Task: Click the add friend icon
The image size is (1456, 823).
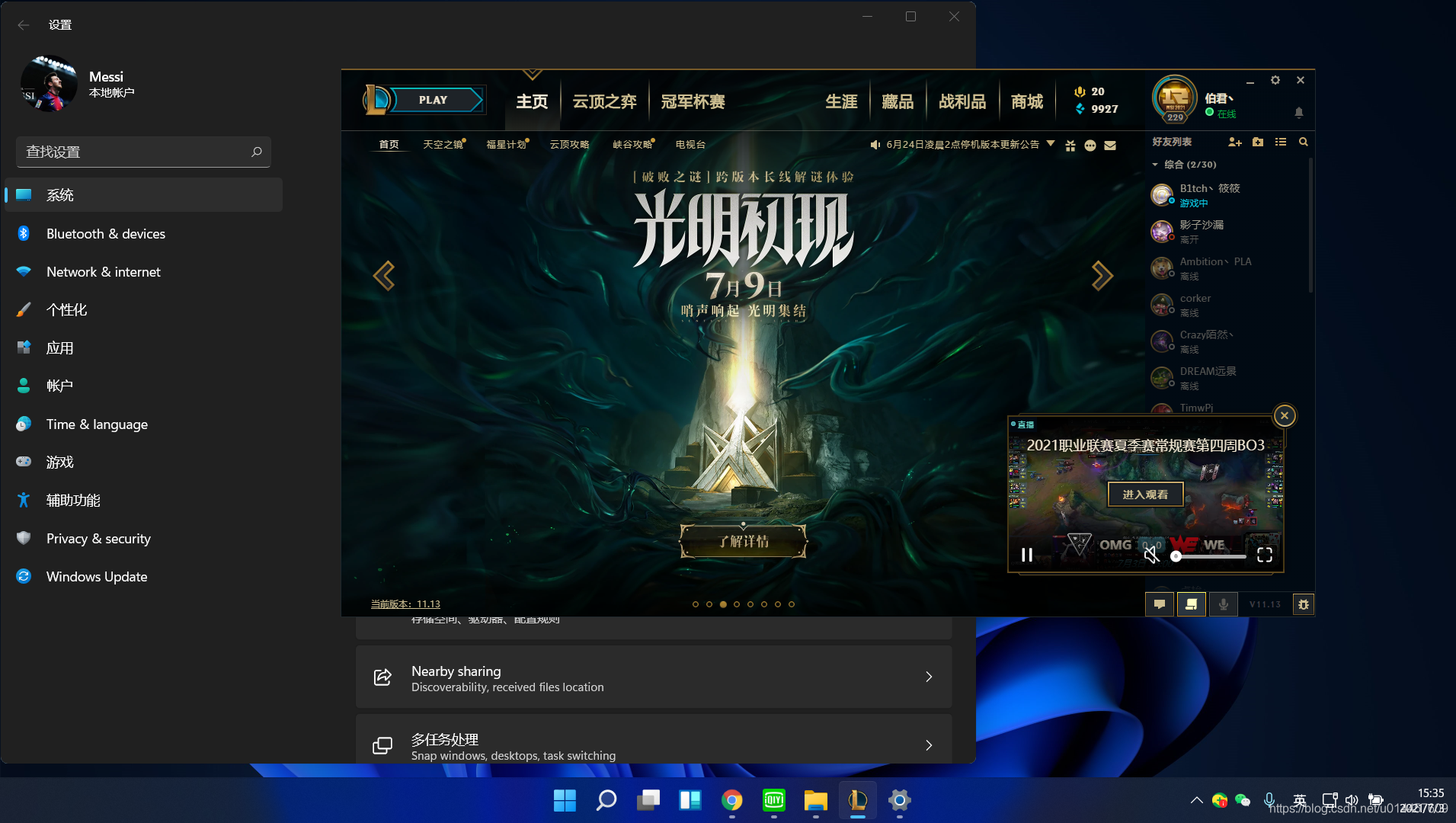Action: [1235, 142]
